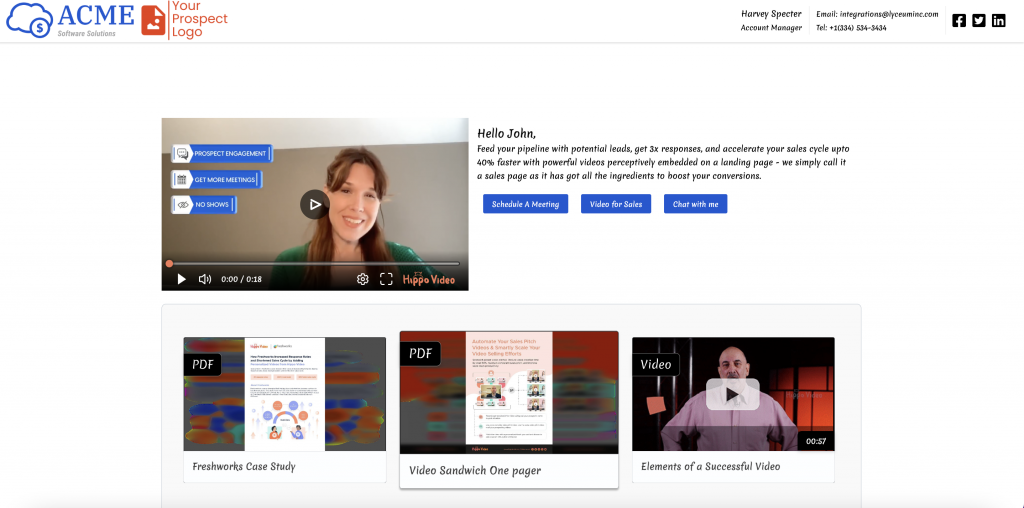Click the Your Prospect Logo image
Image resolution: width=1024 pixels, height=508 pixels.
tap(185, 20)
